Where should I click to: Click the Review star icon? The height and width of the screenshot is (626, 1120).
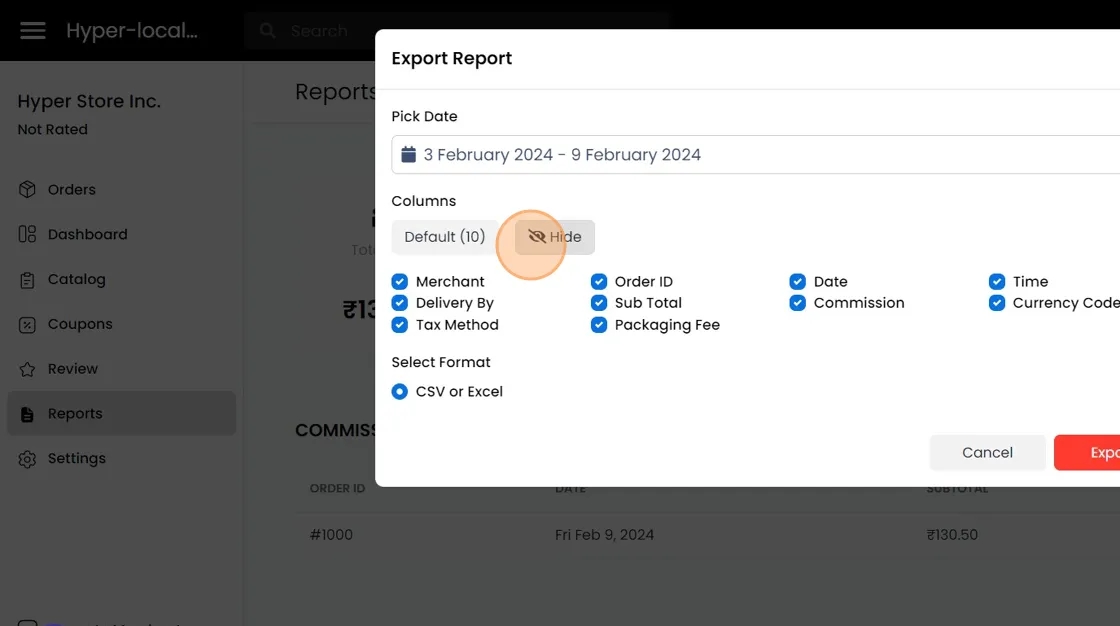pyautogui.click(x=27, y=369)
